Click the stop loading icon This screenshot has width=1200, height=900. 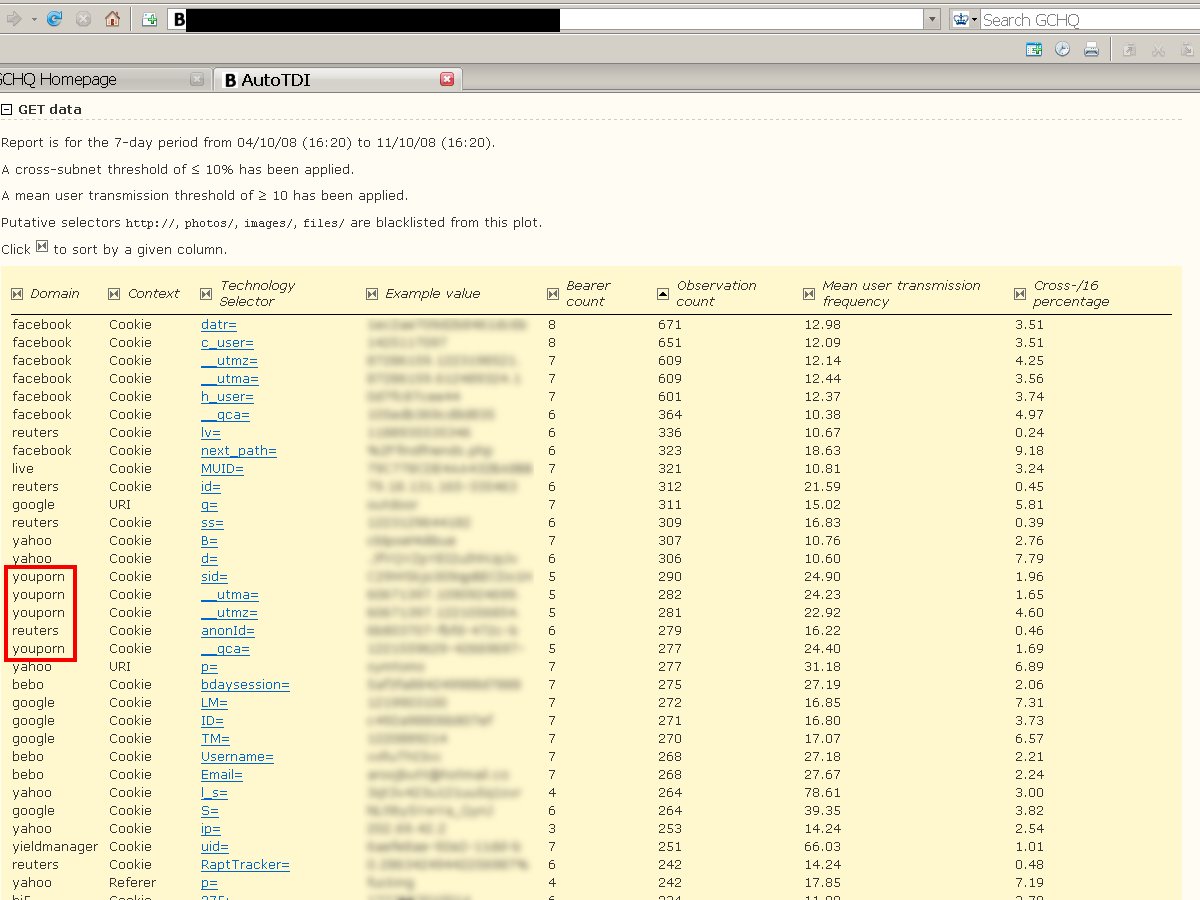tap(84, 19)
